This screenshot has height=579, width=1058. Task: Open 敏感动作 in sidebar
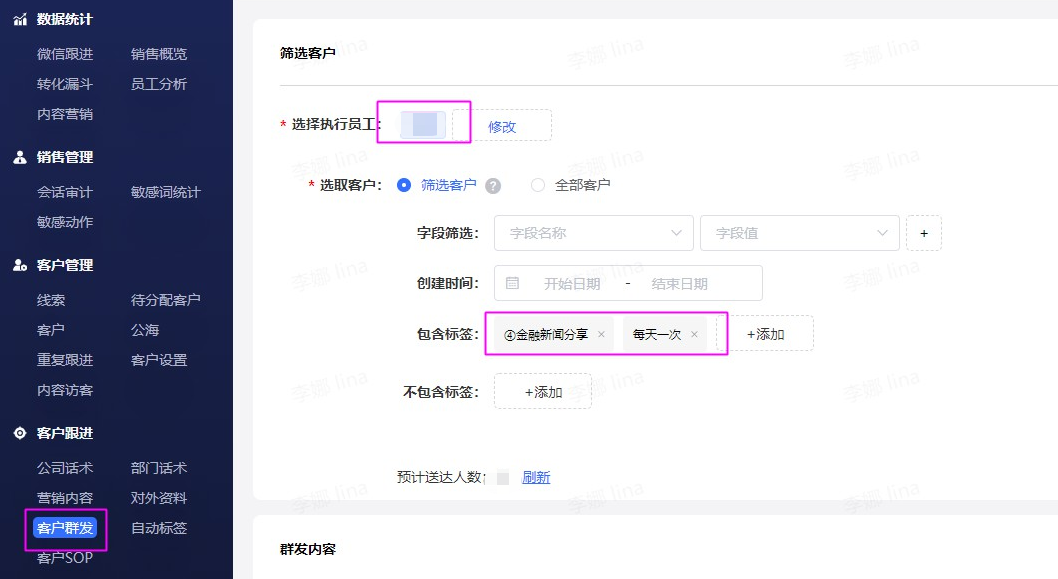(65, 222)
